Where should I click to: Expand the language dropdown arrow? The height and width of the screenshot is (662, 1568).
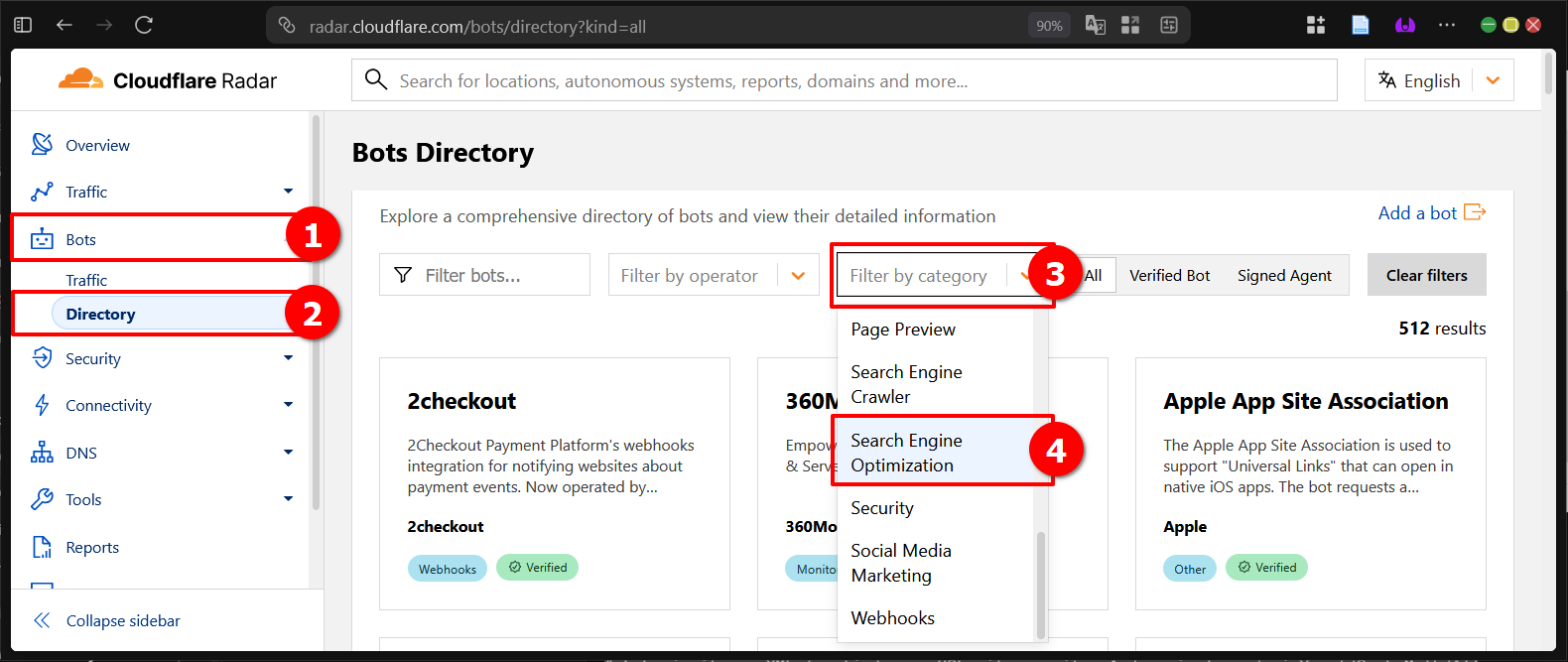pos(1493,80)
